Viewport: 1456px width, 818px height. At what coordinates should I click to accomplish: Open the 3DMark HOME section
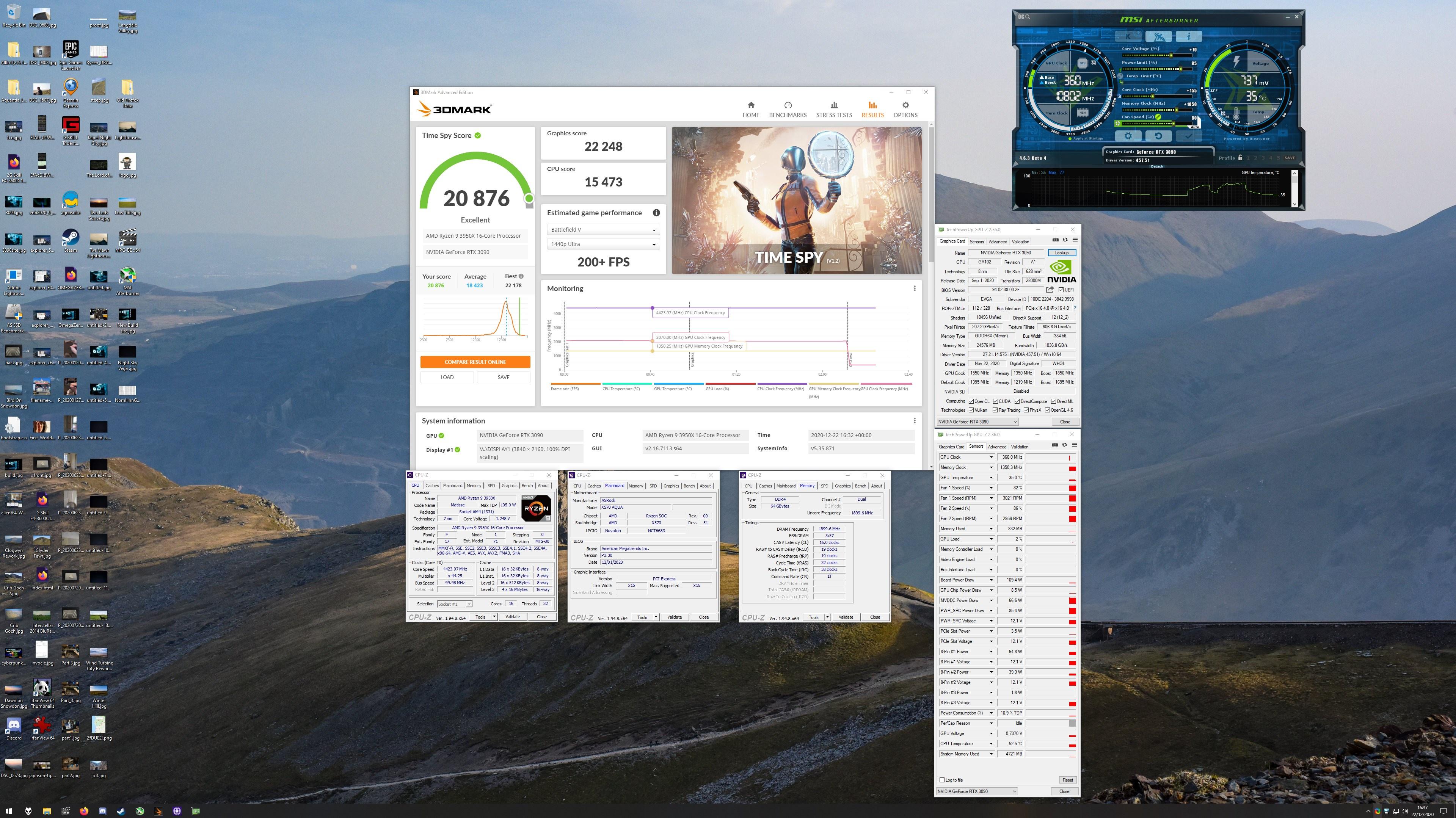click(x=751, y=110)
